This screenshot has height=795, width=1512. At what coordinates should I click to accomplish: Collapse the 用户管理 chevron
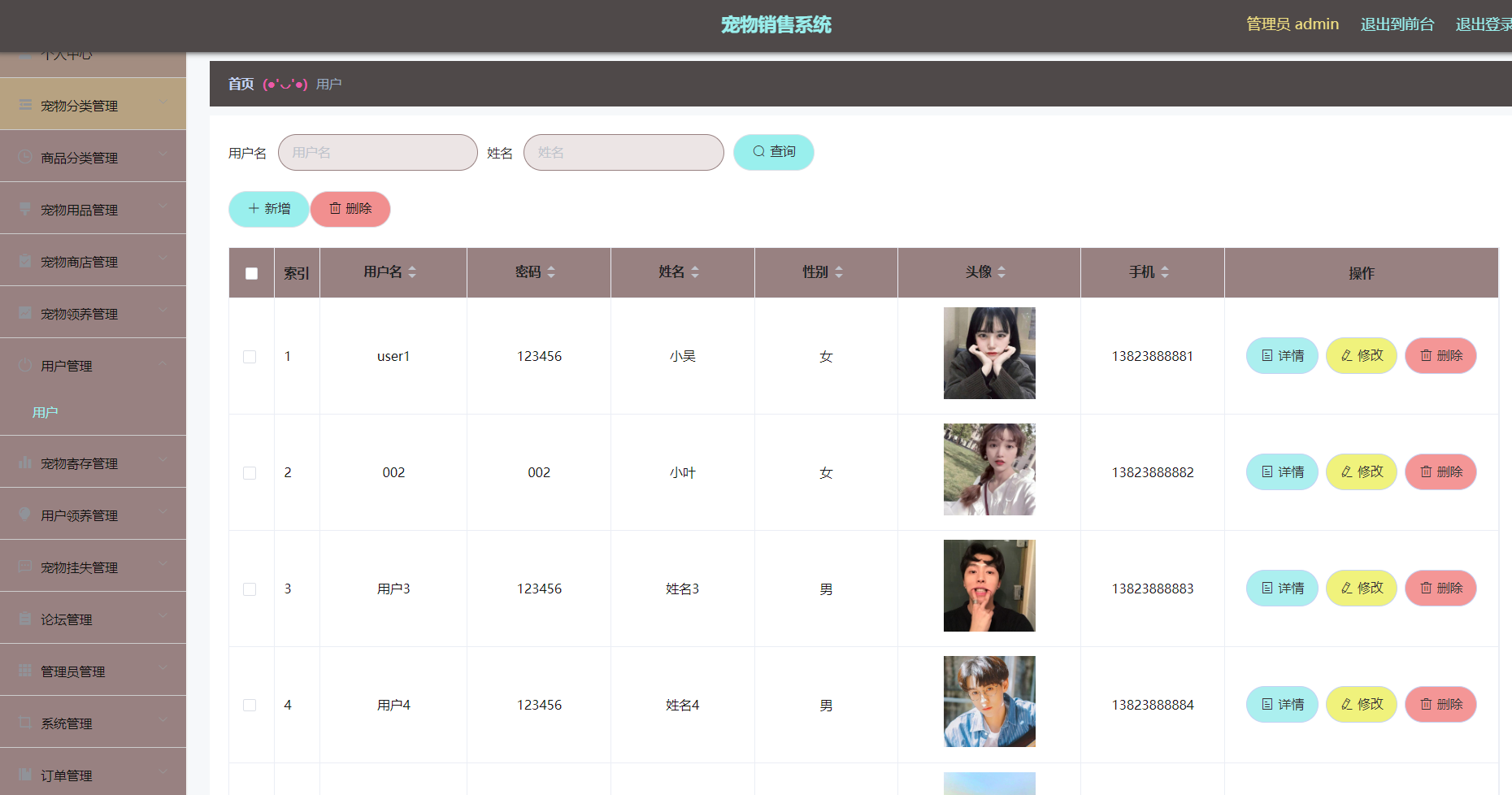click(x=163, y=362)
